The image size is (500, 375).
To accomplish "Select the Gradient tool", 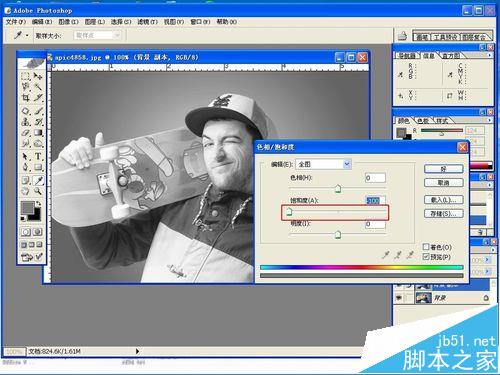I will 38,133.
